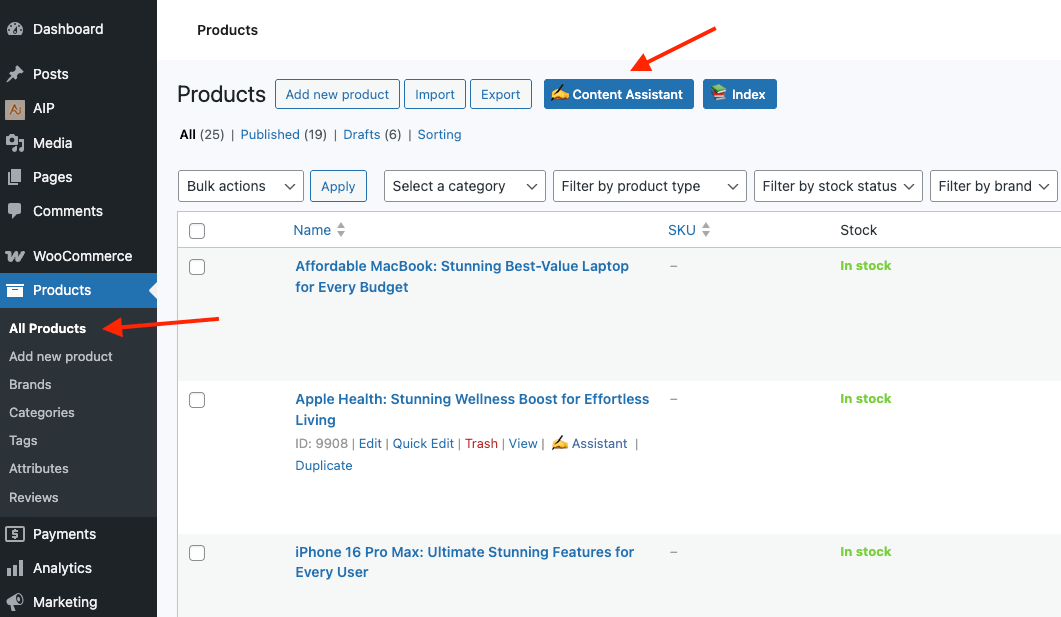Toggle the select-all products checkbox
The image size is (1061, 617).
[x=197, y=231]
